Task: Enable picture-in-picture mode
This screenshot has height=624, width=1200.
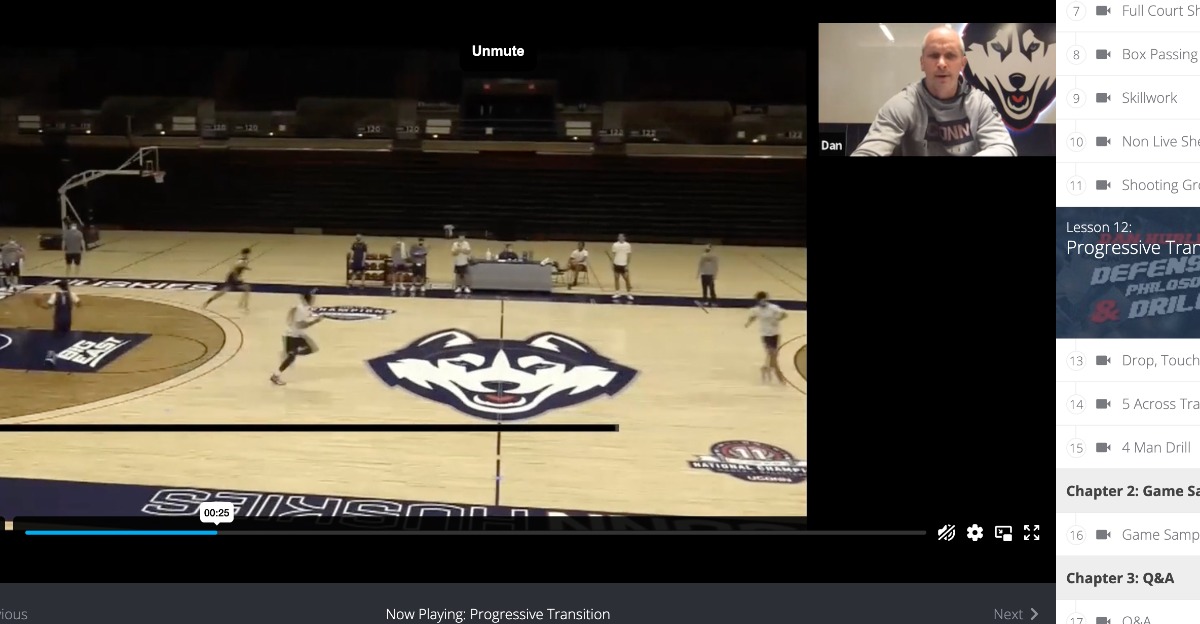Action: click(x=1003, y=533)
